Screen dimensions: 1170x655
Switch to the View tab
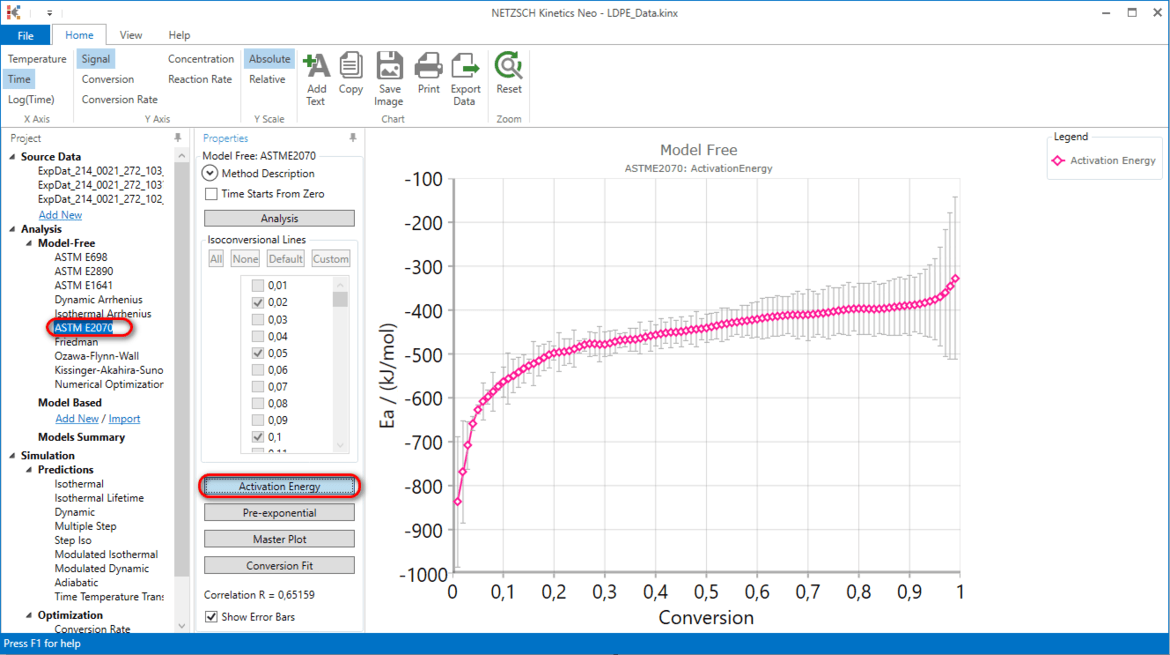[x=131, y=35]
